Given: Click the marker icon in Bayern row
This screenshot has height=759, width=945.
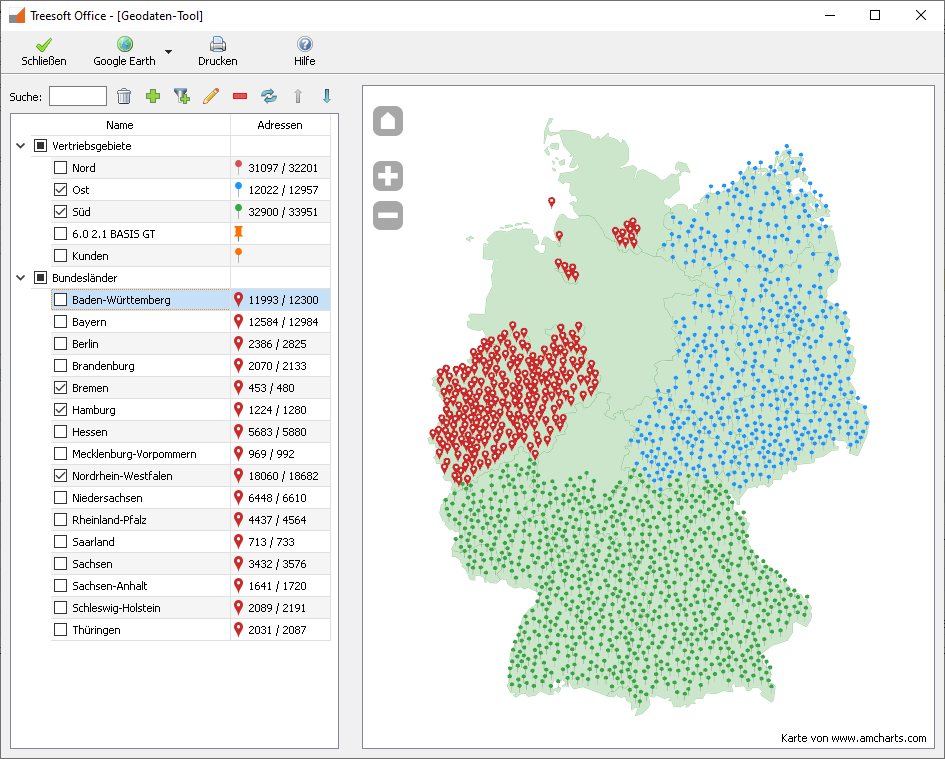Looking at the screenshot, I should tap(239, 321).
